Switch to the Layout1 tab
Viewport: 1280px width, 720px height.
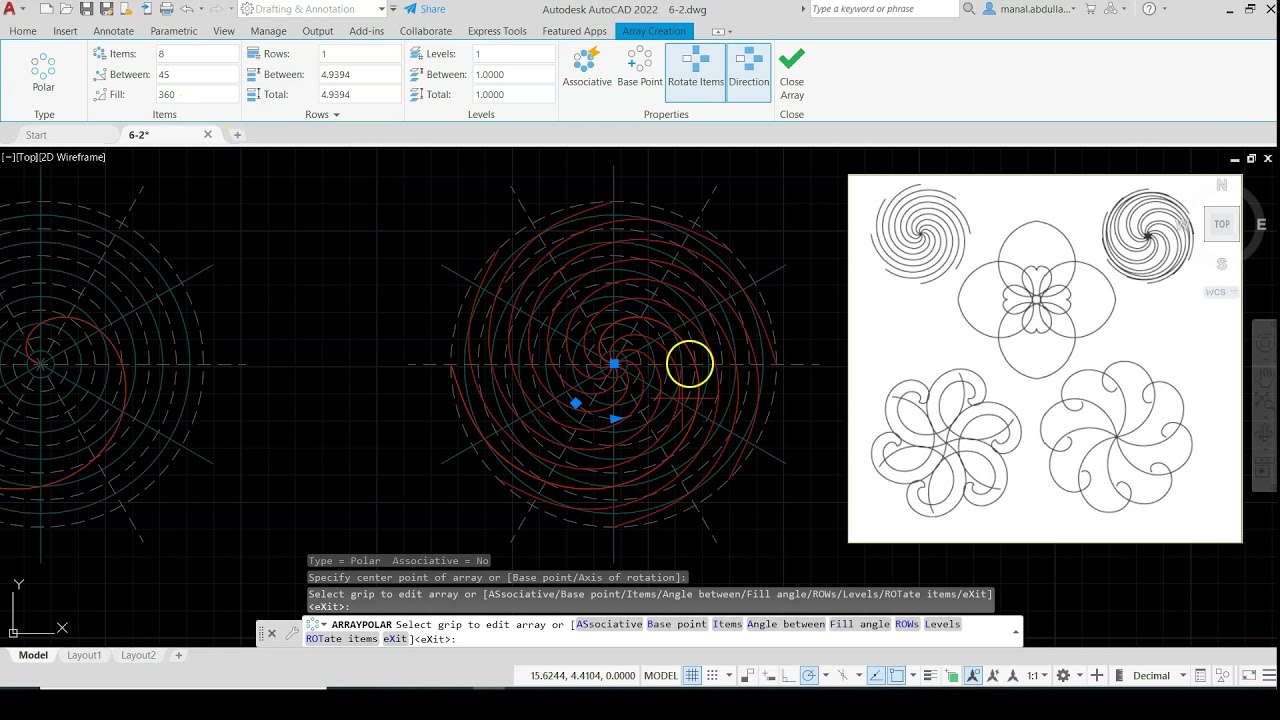[x=84, y=655]
